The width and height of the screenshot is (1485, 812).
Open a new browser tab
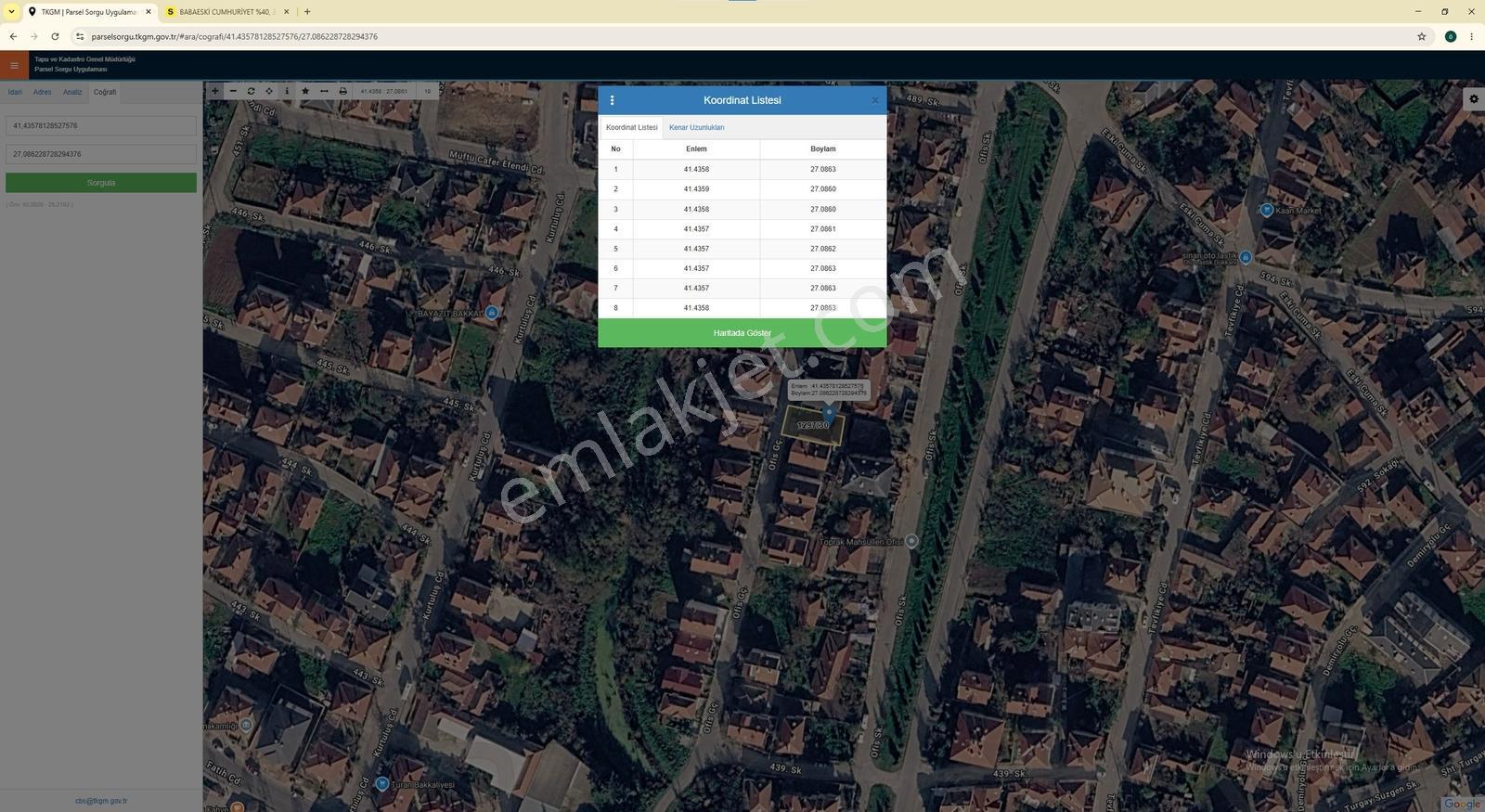[x=307, y=12]
